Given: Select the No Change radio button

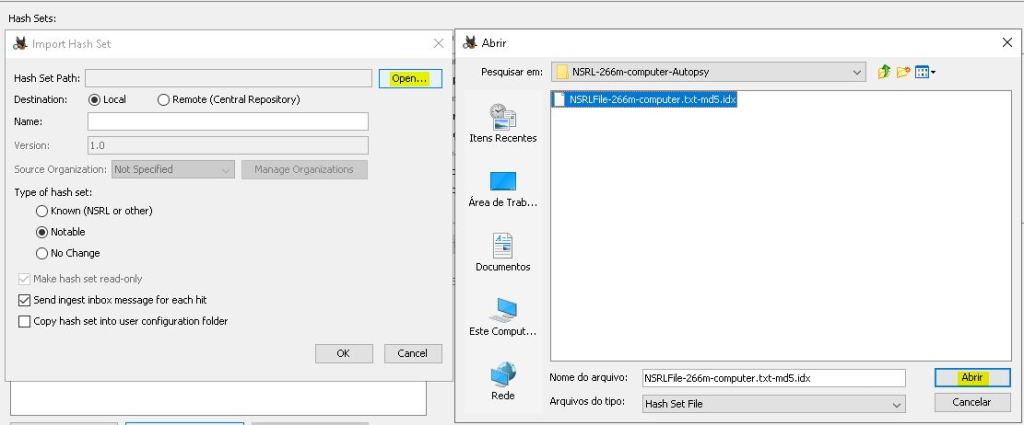Looking at the screenshot, I should (42, 253).
